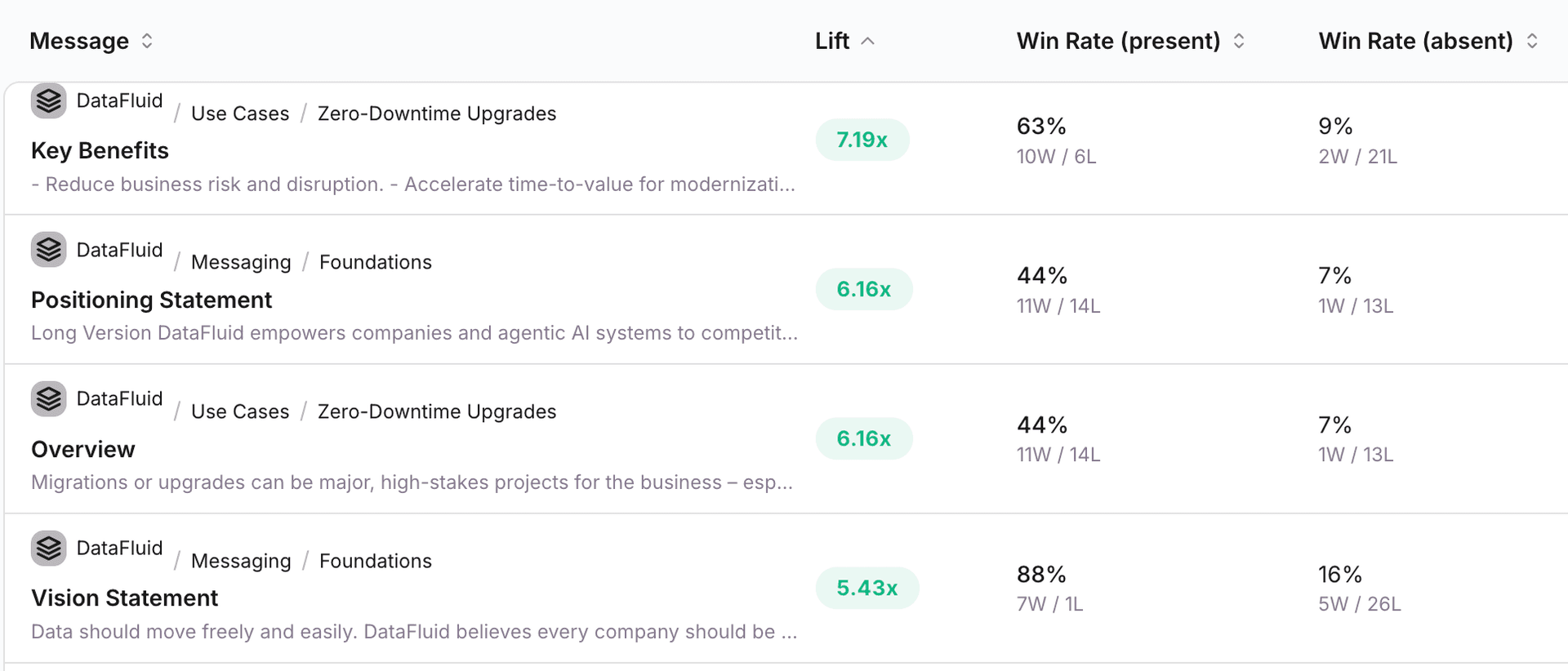Click DataFluid stack icon in Overview row

tap(49, 399)
